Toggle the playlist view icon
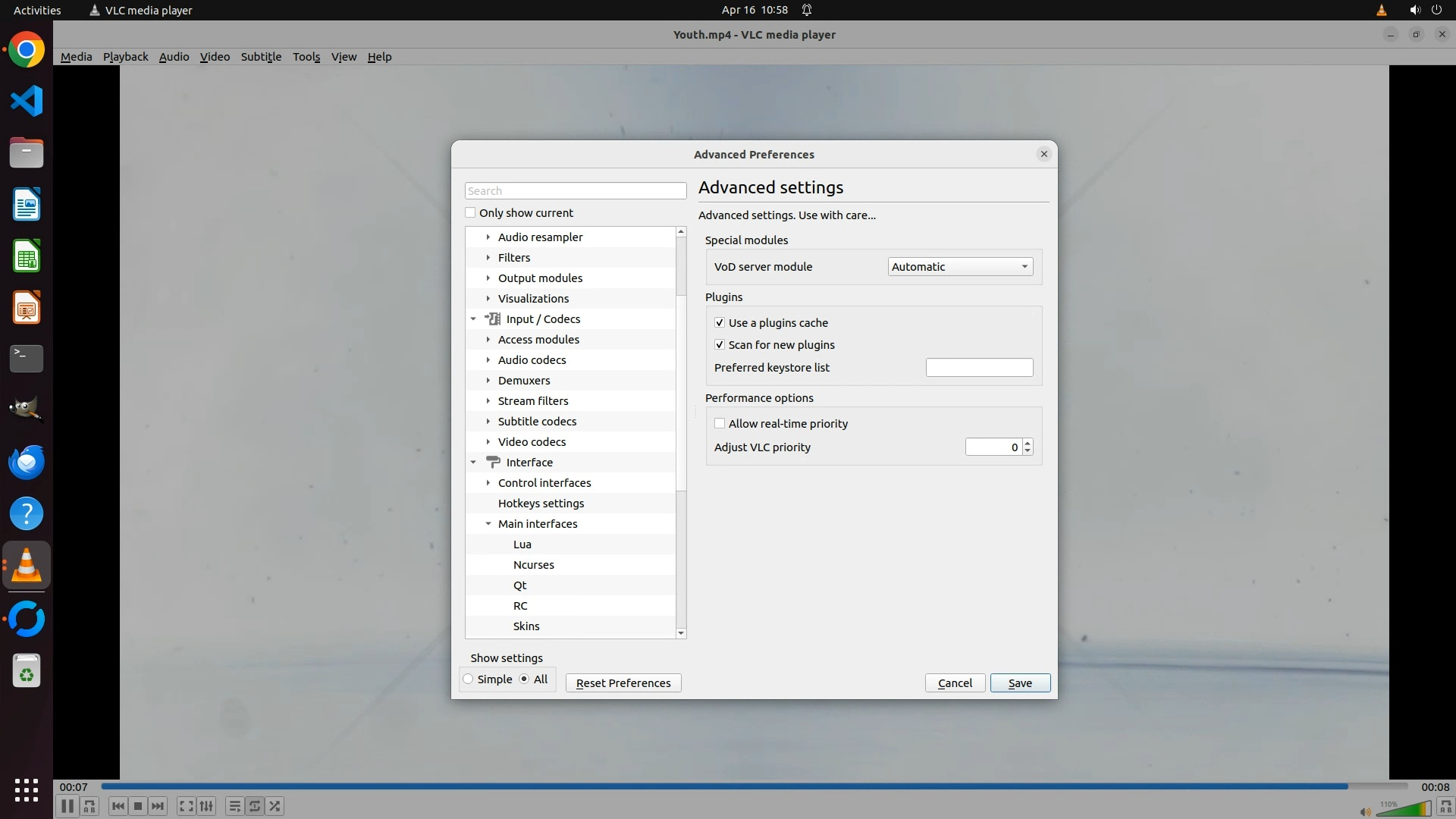 pyautogui.click(x=234, y=806)
